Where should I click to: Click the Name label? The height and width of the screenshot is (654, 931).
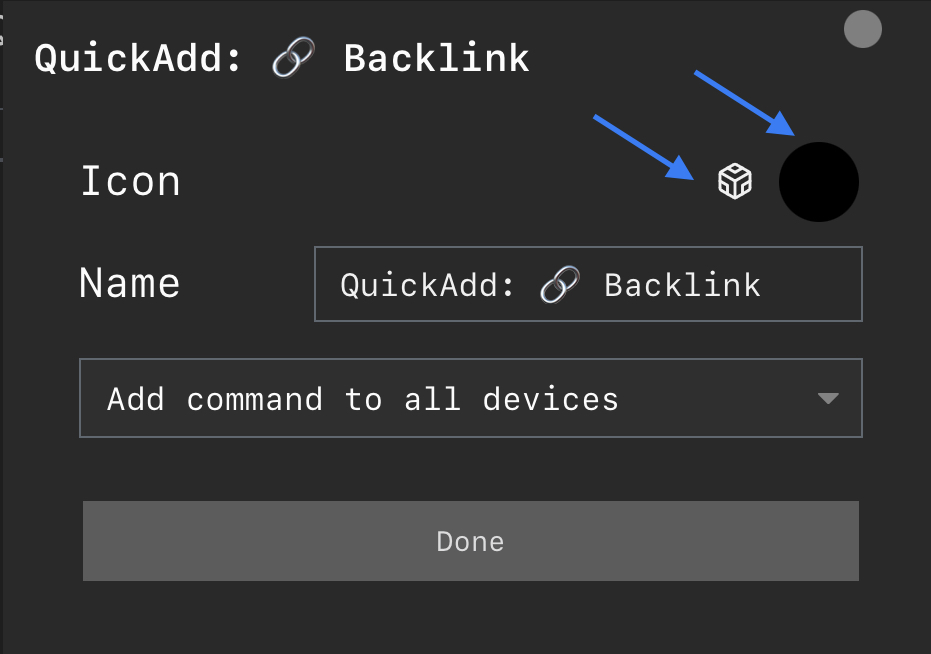point(129,284)
